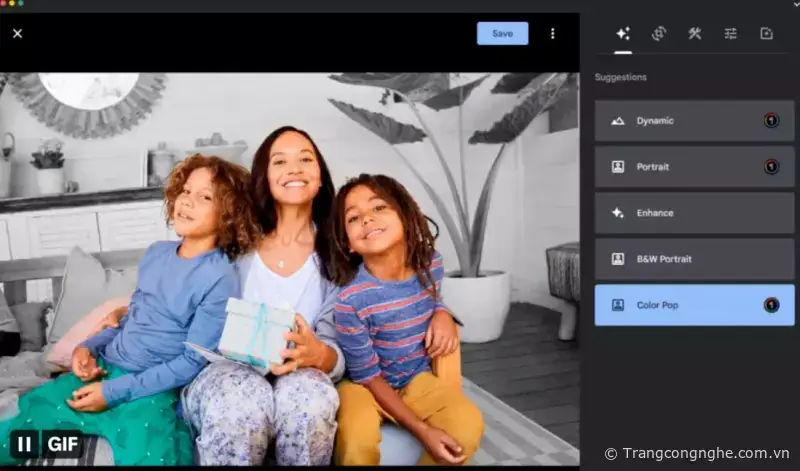Select the Suggestions sparkle tab
800x471 pixels.
[623, 33]
